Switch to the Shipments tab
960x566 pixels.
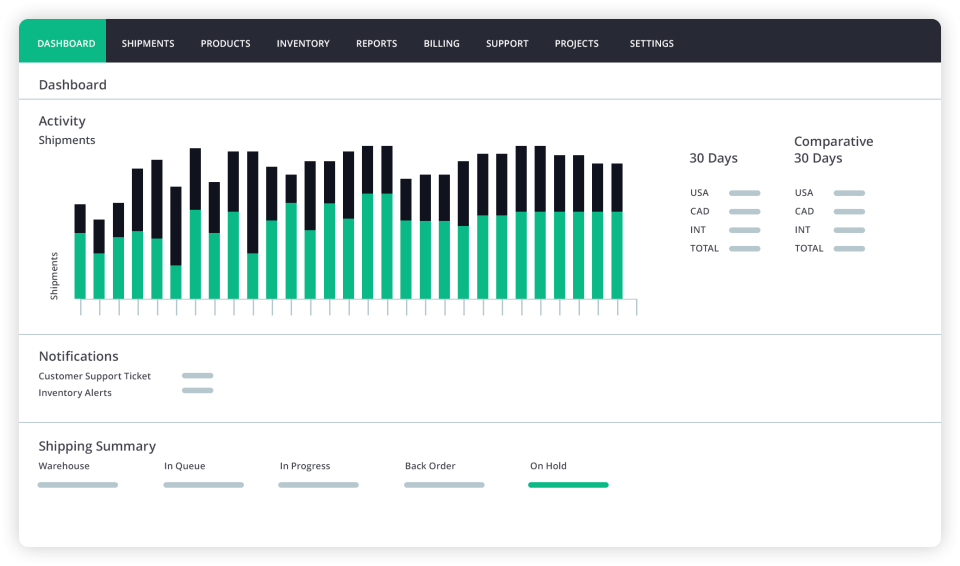pyautogui.click(x=148, y=43)
